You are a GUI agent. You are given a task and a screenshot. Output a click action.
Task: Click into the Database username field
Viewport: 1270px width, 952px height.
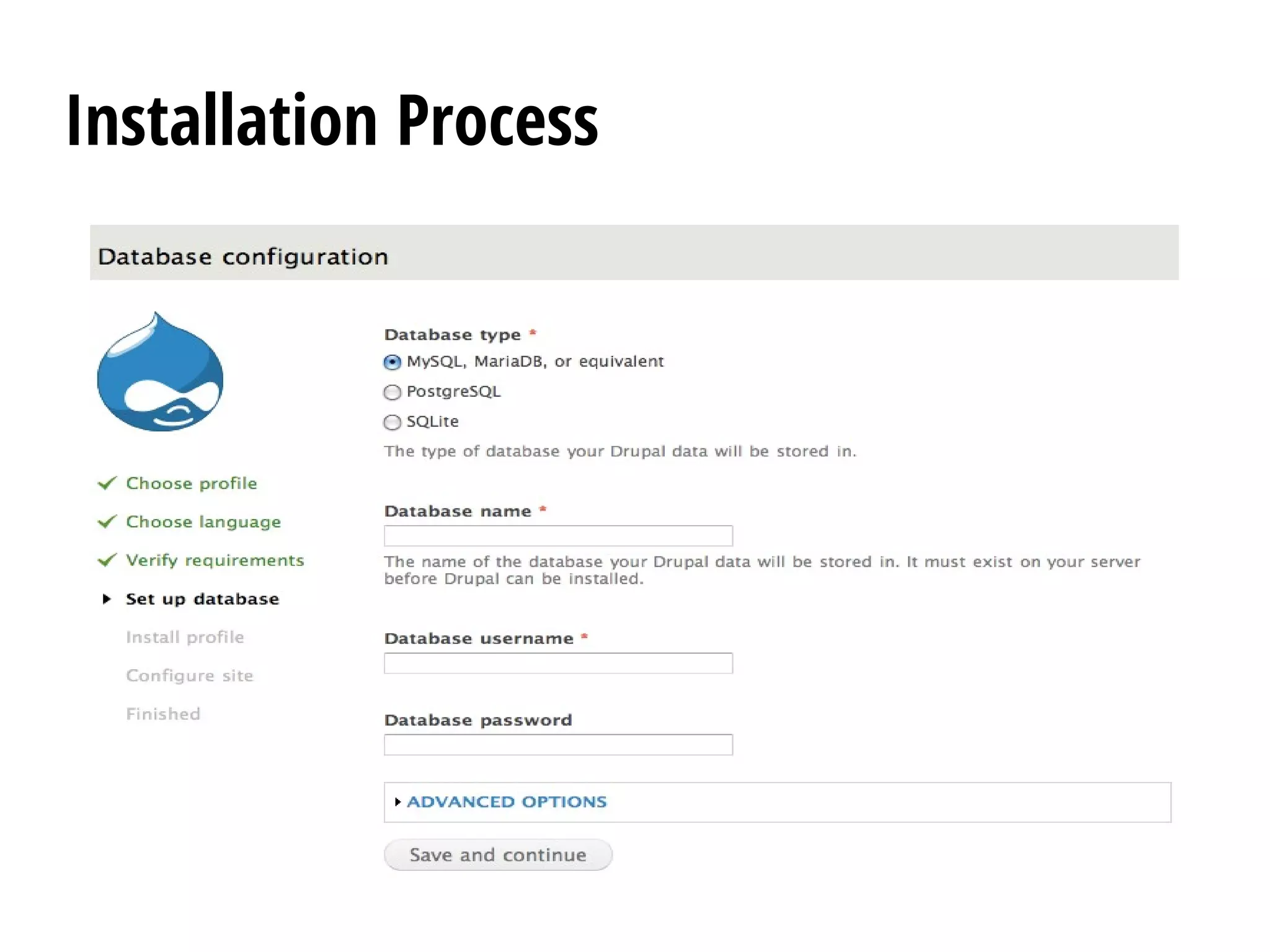point(558,663)
